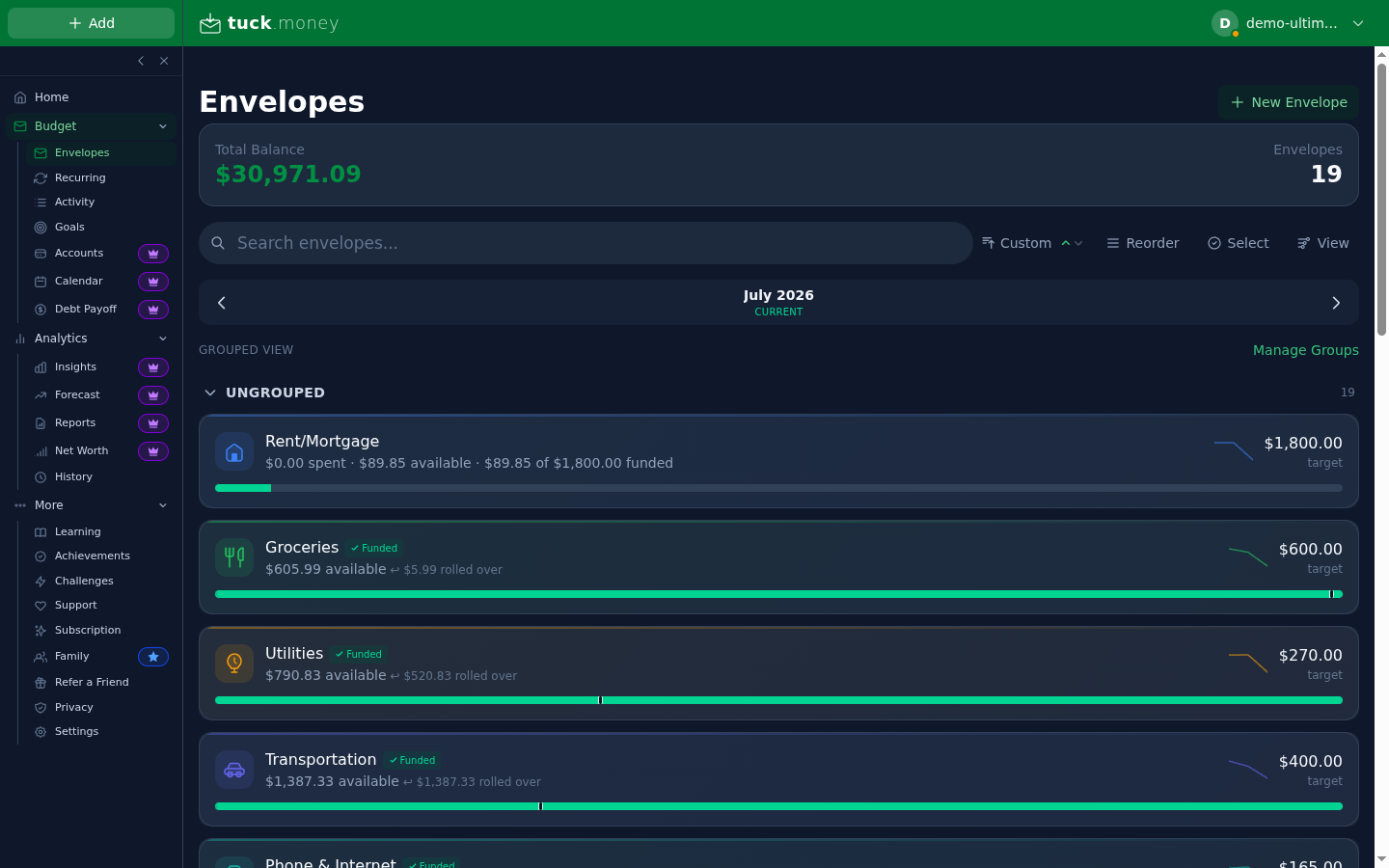Image resolution: width=1389 pixels, height=868 pixels.
Task: Go to previous month with left arrow
Action: pos(222,303)
